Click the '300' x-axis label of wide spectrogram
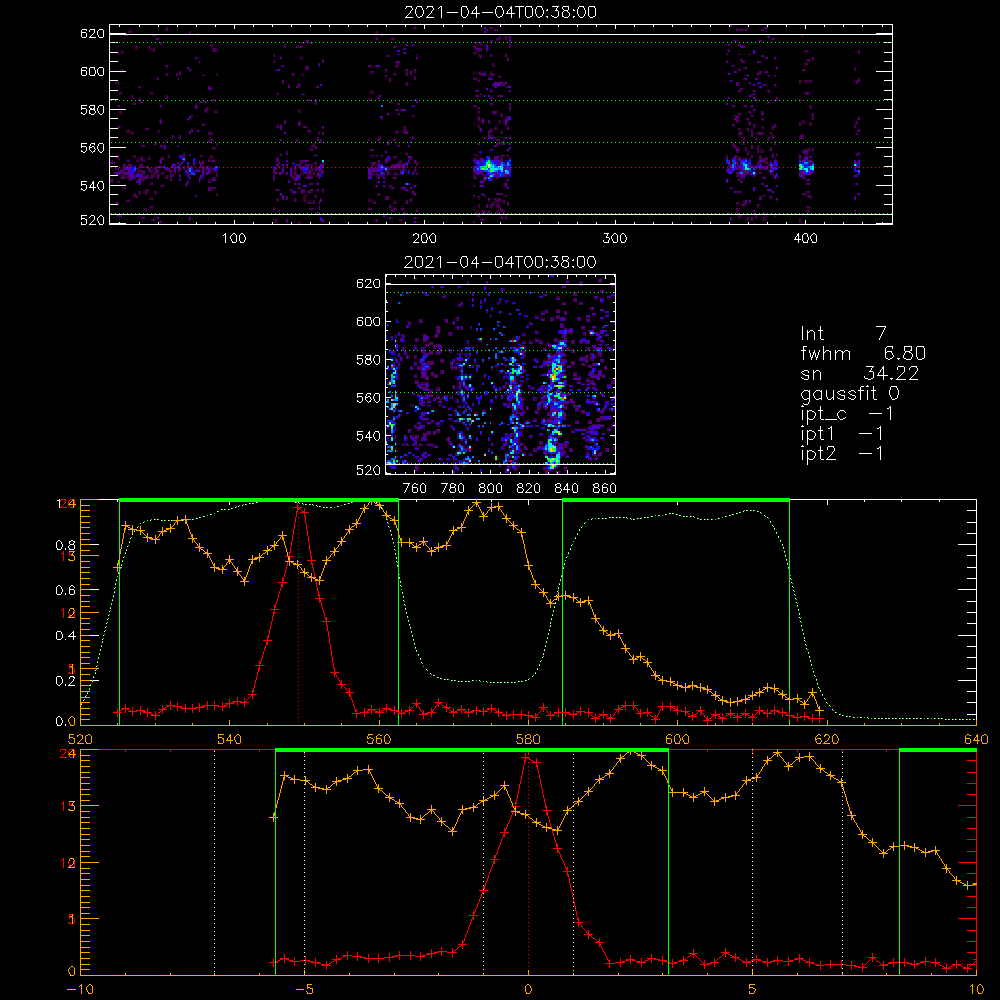 coord(615,239)
